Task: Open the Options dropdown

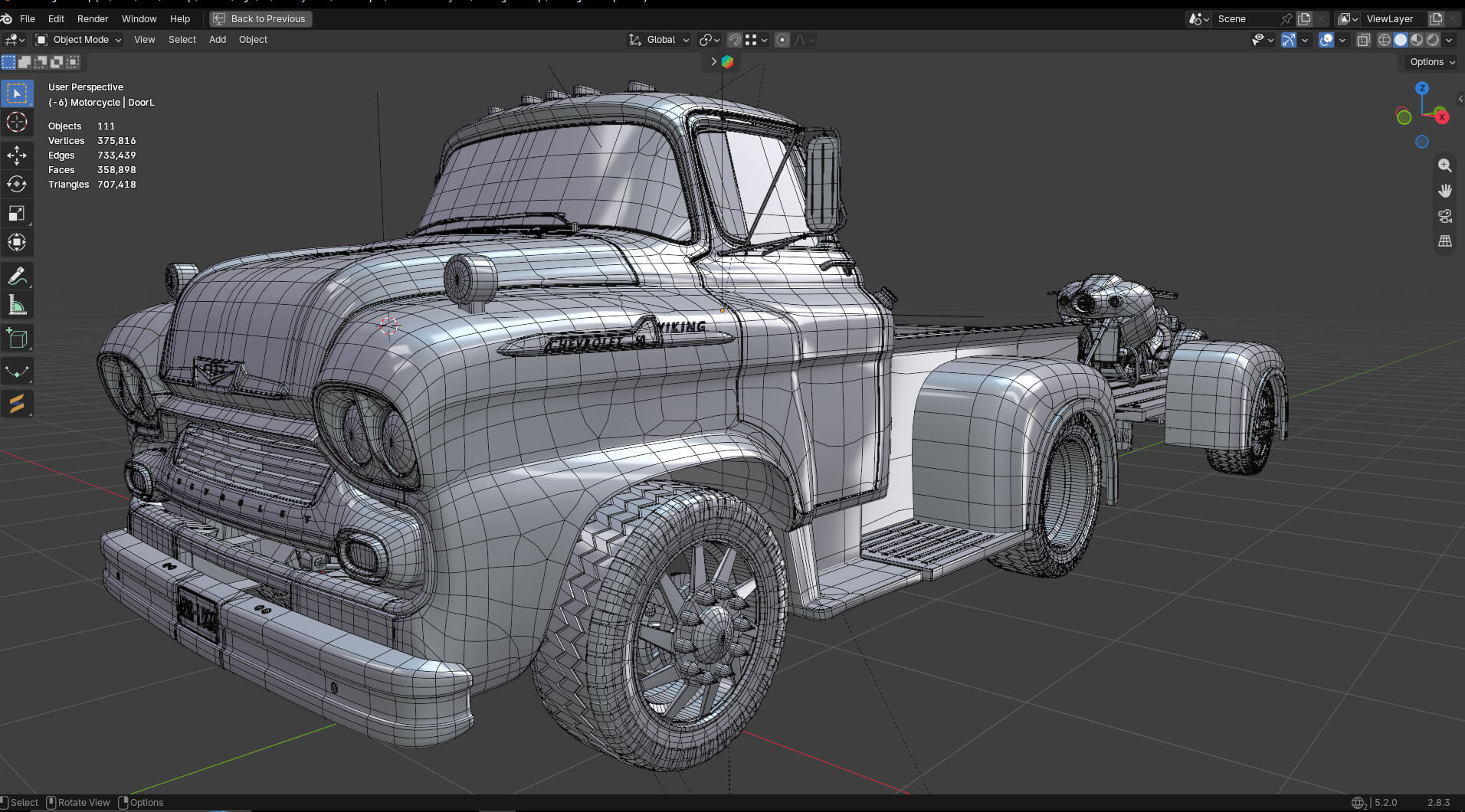Action: tap(1432, 62)
